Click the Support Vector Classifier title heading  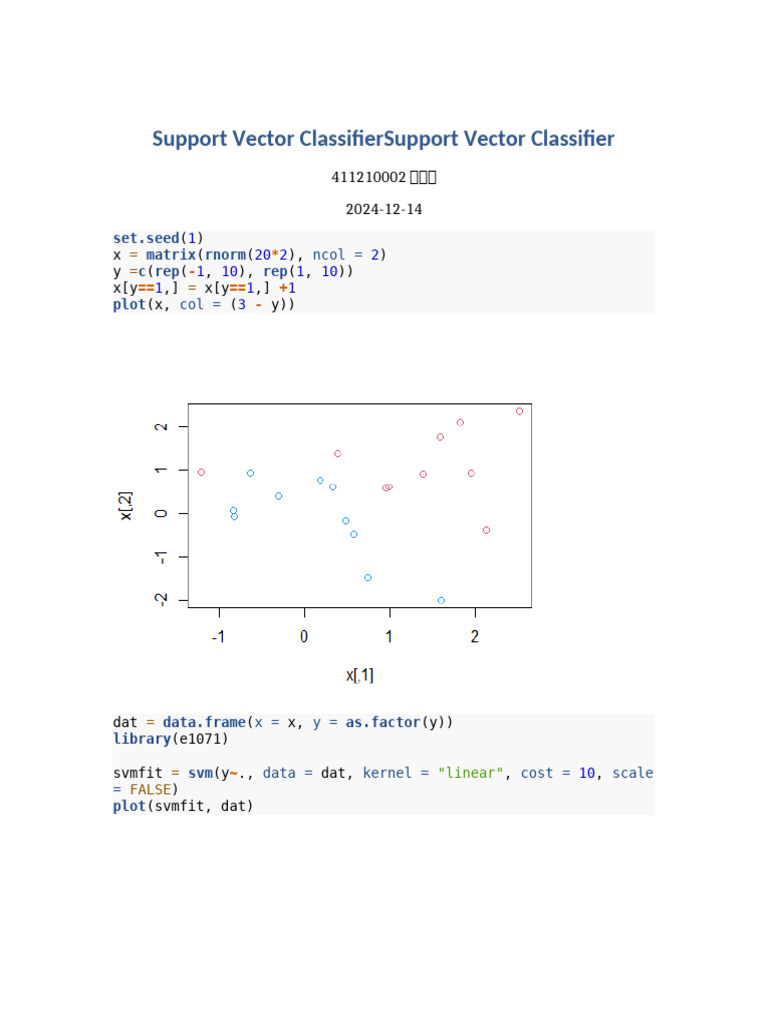[x=383, y=138]
